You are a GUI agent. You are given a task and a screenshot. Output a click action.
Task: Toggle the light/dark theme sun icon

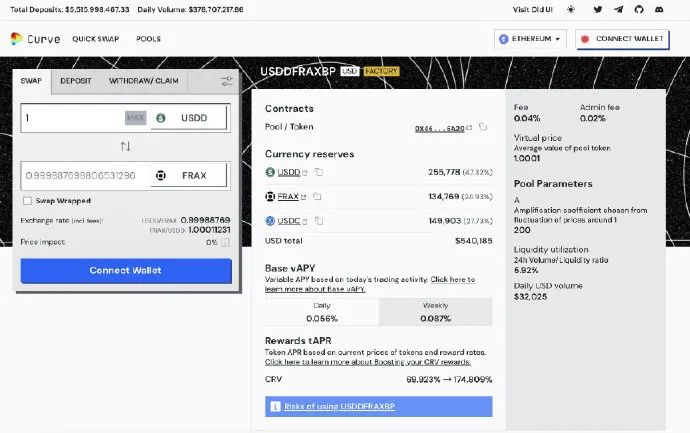click(x=571, y=9)
